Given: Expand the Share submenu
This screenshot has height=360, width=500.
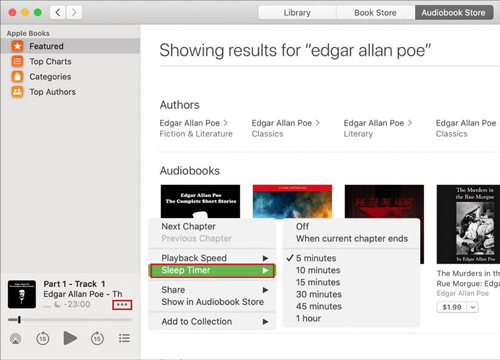Looking at the screenshot, I should [212, 290].
